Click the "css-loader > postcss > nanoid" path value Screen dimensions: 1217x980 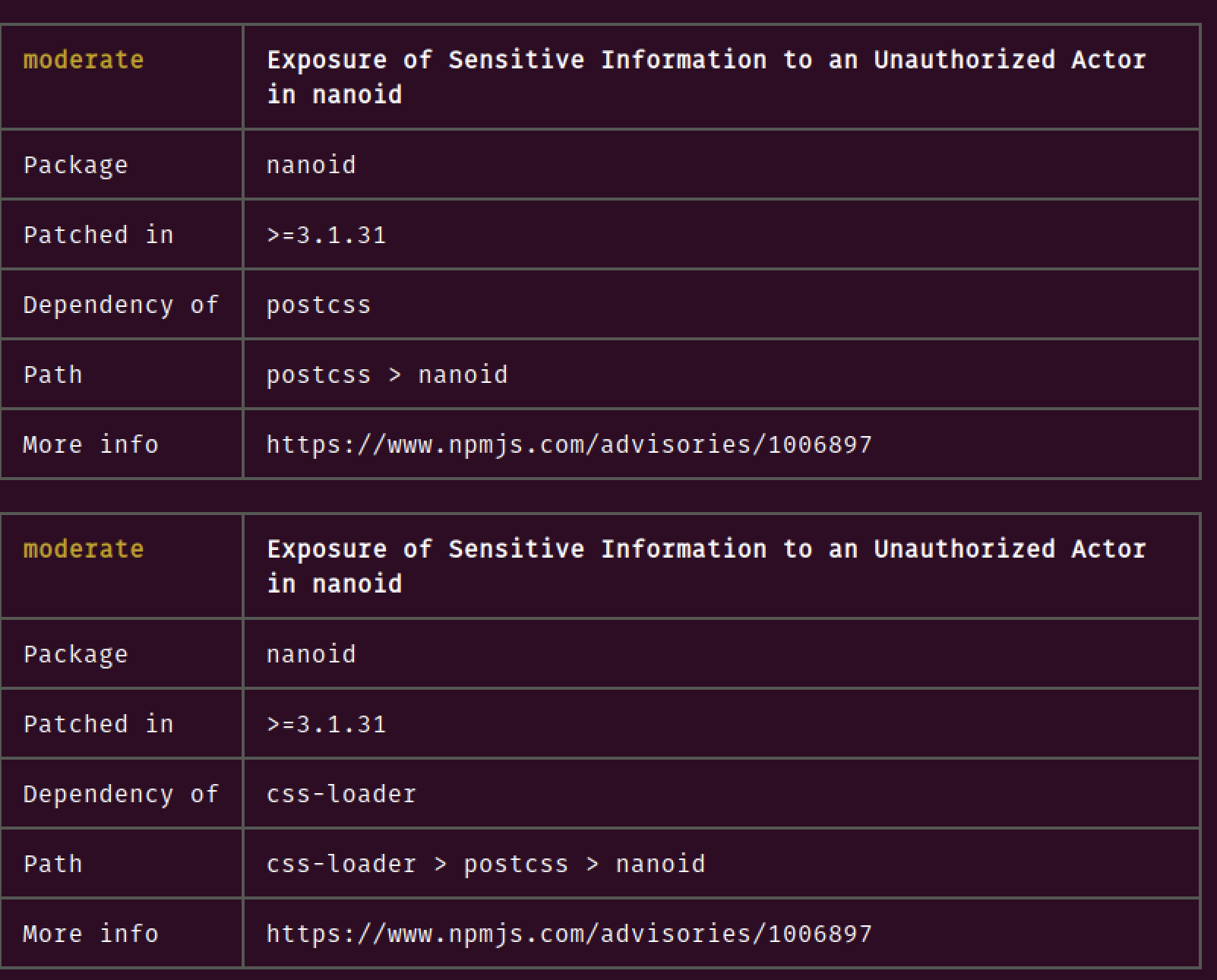tap(485, 864)
